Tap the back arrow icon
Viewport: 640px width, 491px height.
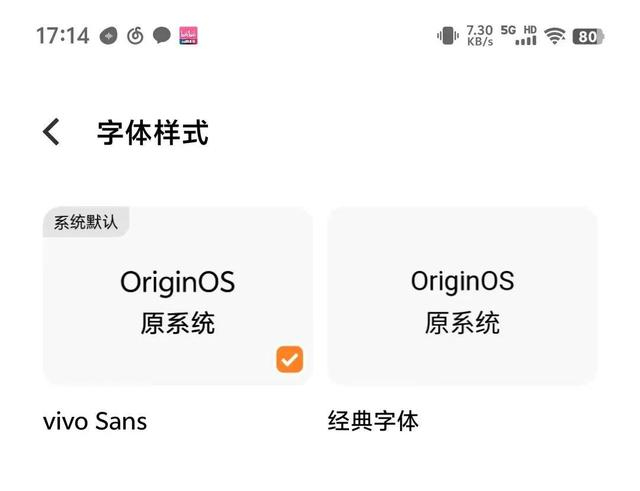(x=52, y=132)
